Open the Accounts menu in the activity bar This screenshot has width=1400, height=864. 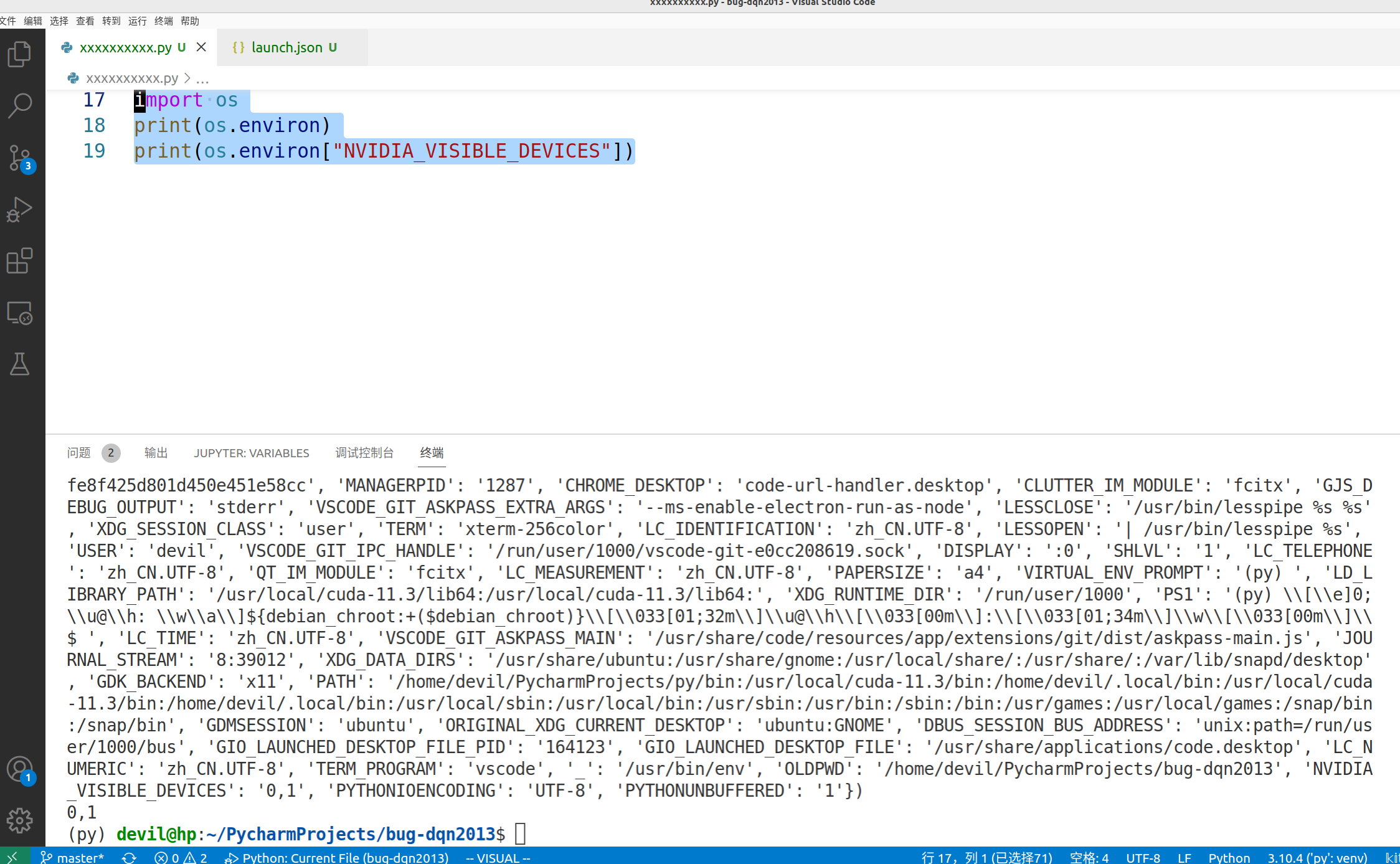(x=19, y=769)
